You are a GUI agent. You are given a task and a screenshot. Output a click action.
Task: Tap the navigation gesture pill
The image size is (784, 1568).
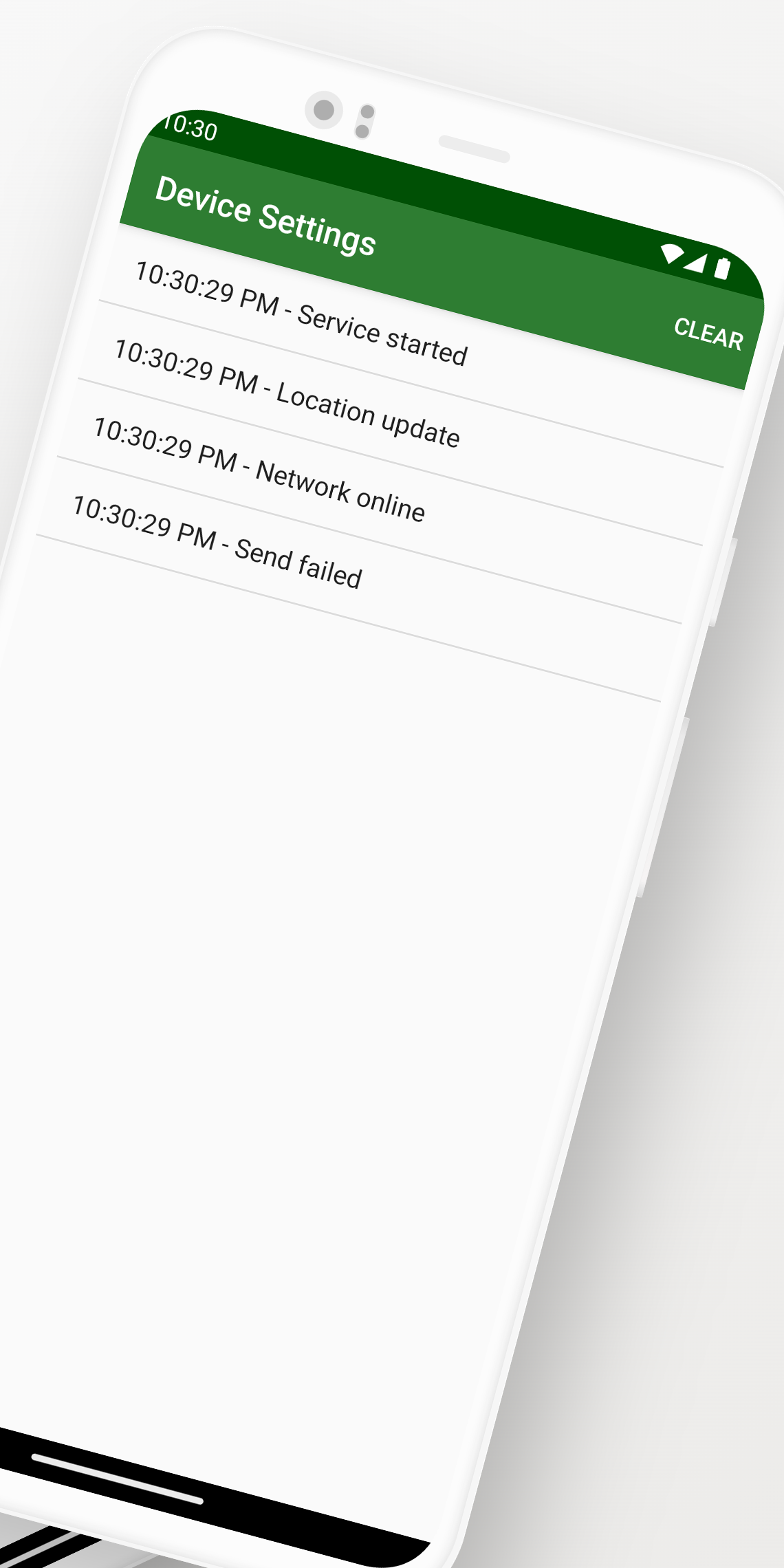coord(118,1479)
